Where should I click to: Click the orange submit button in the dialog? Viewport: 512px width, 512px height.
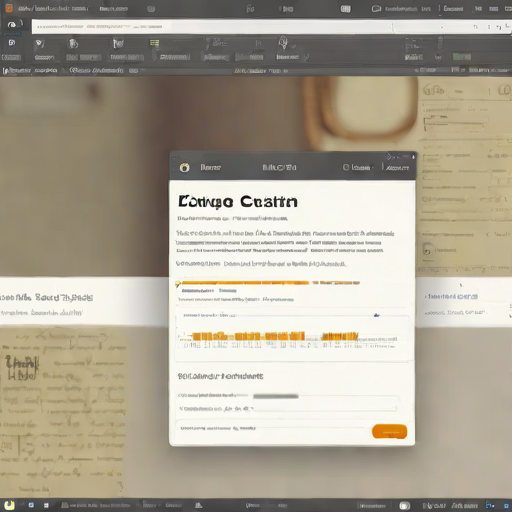389,431
